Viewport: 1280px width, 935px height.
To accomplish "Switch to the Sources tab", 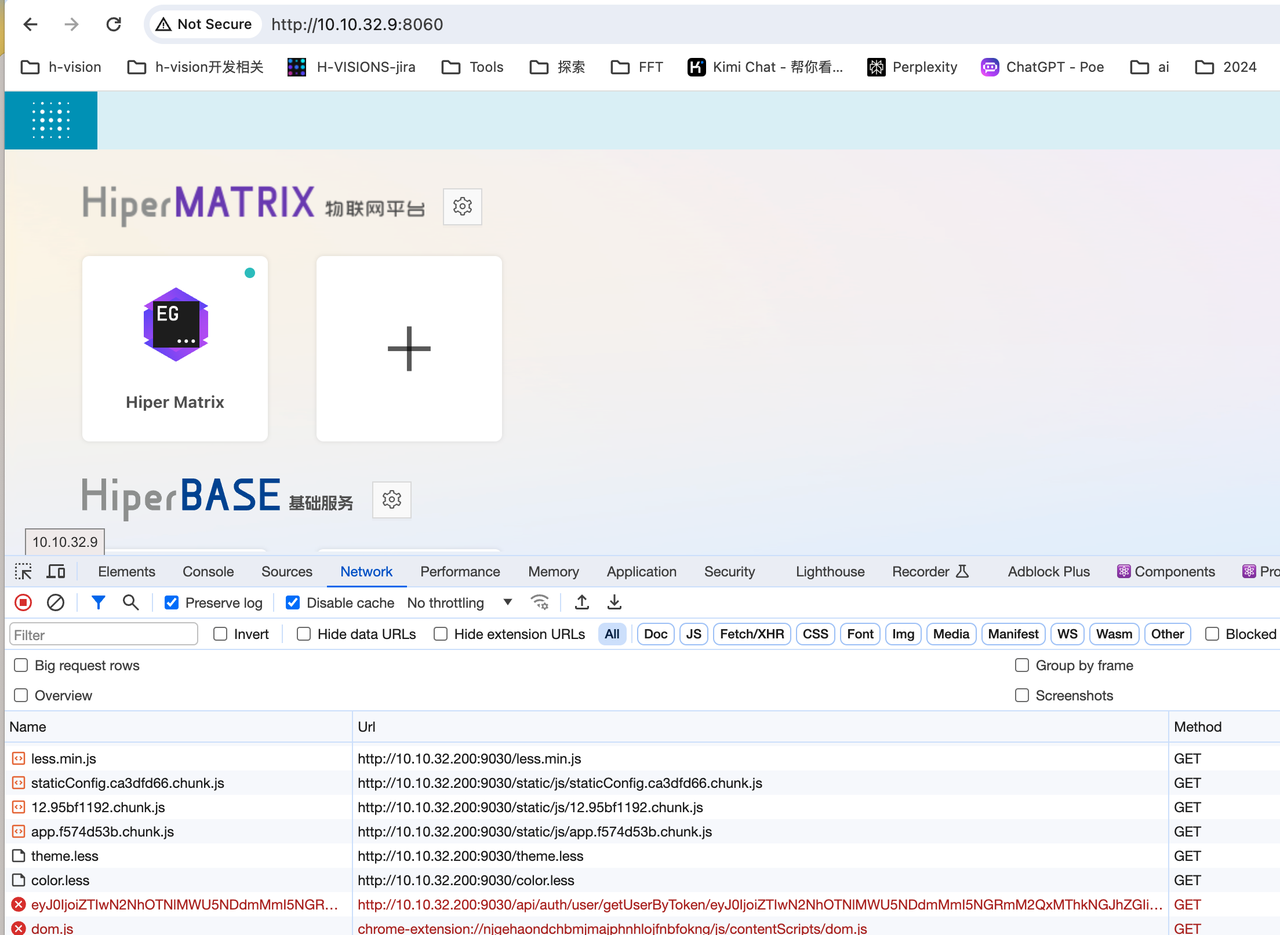I will pyautogui.click(x=287, y=572).
